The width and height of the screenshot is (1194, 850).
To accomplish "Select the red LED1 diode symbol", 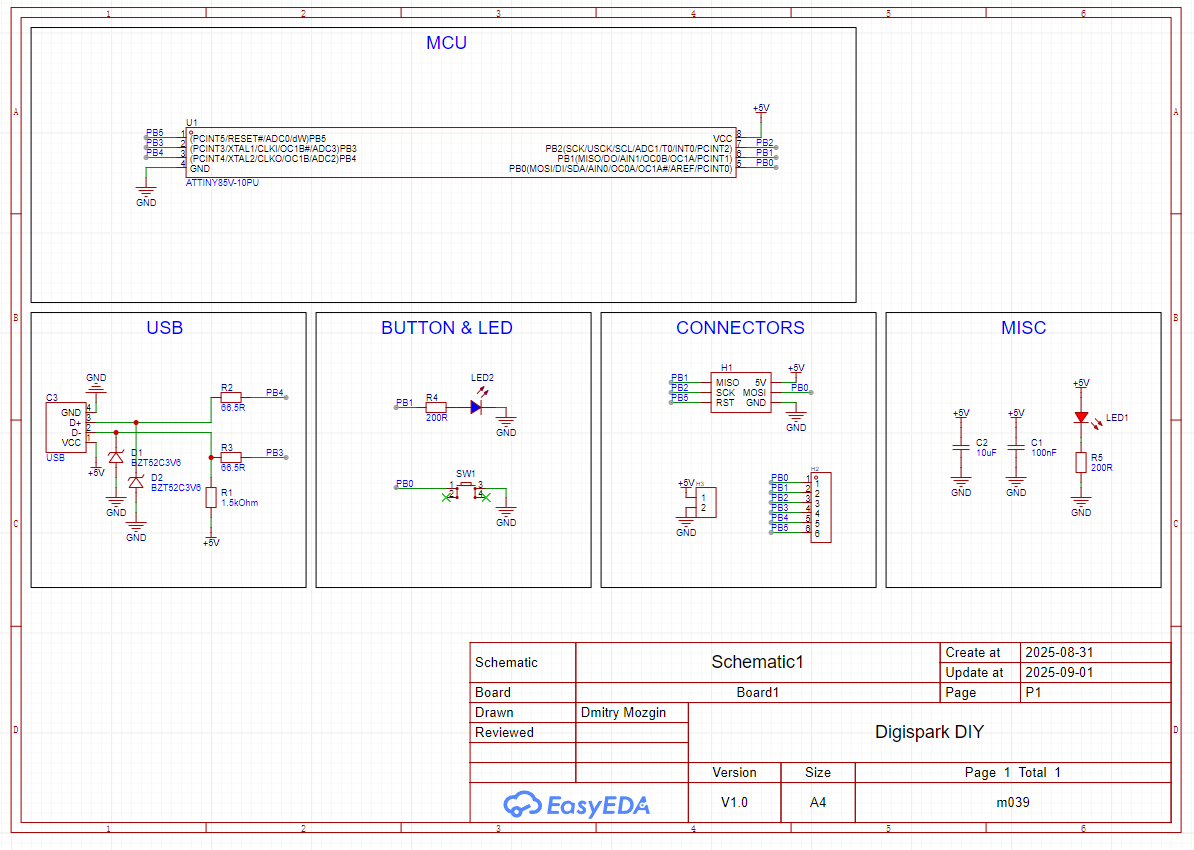I will [x=1081, y=418].
